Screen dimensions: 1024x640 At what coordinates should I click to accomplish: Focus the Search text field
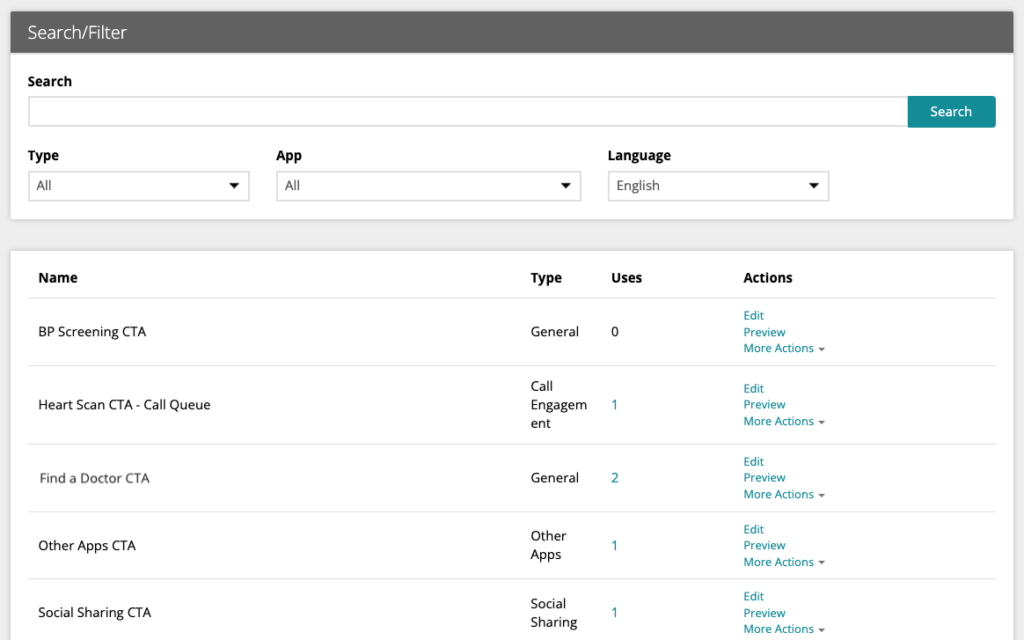coord(468,112)
